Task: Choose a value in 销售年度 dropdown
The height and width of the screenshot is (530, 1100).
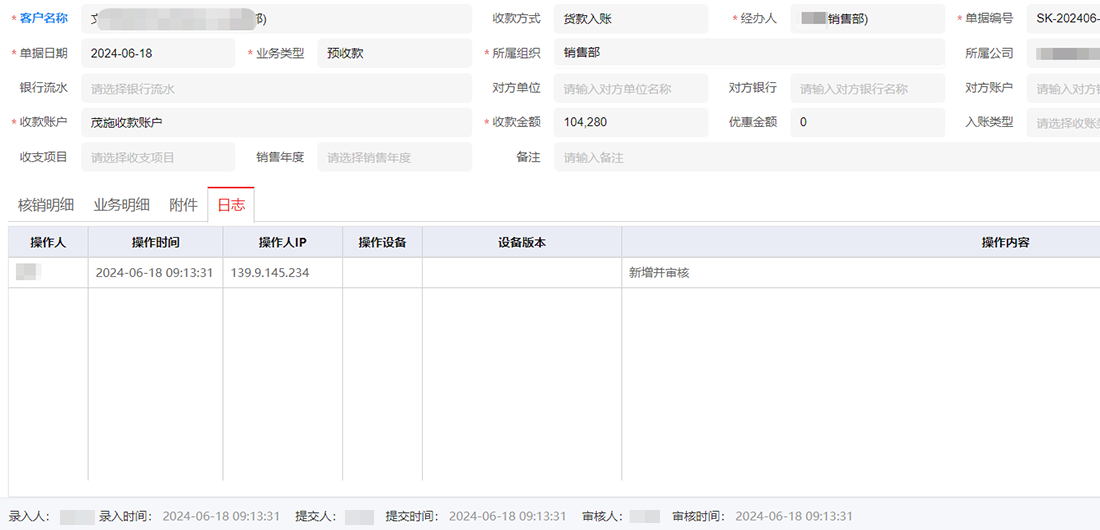Action: [x=394, y=157]
